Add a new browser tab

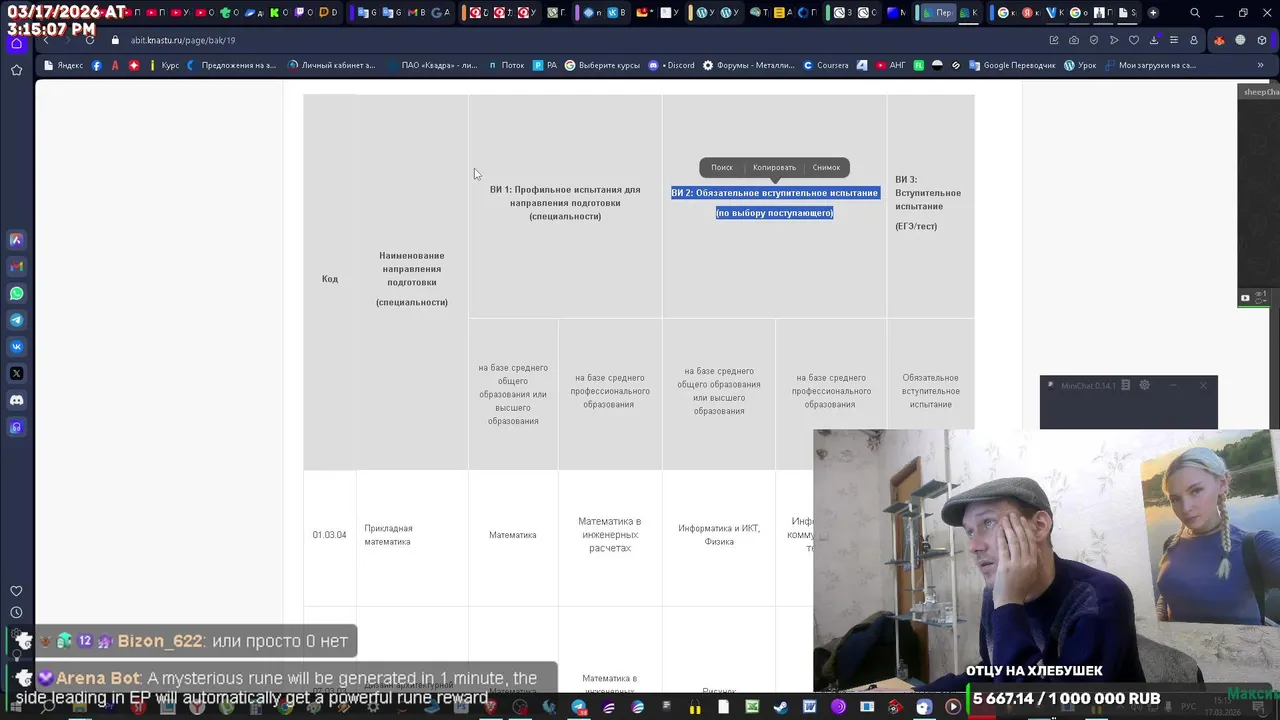point(1153,13)
